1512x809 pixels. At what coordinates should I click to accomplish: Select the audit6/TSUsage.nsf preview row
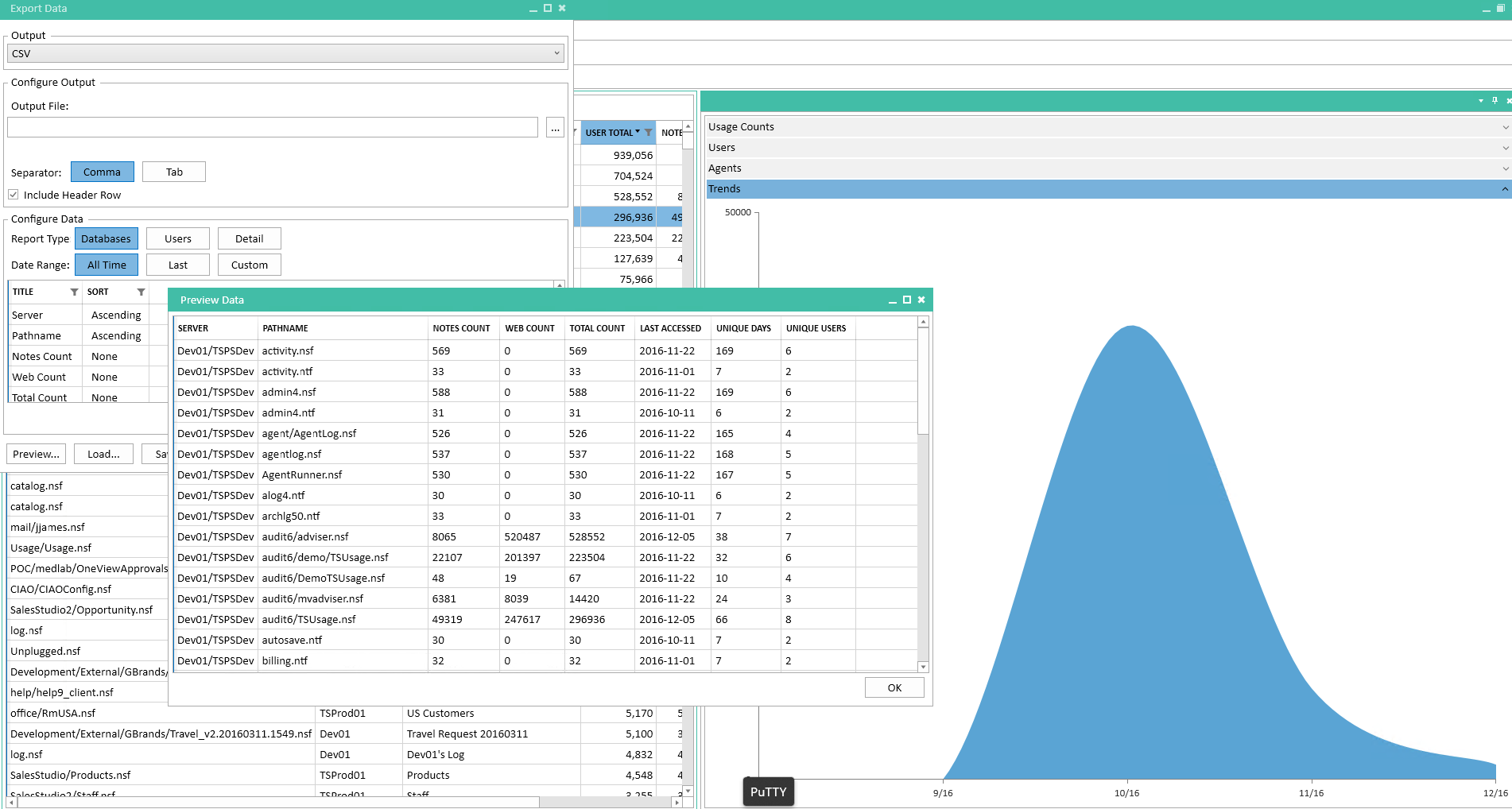545,619
